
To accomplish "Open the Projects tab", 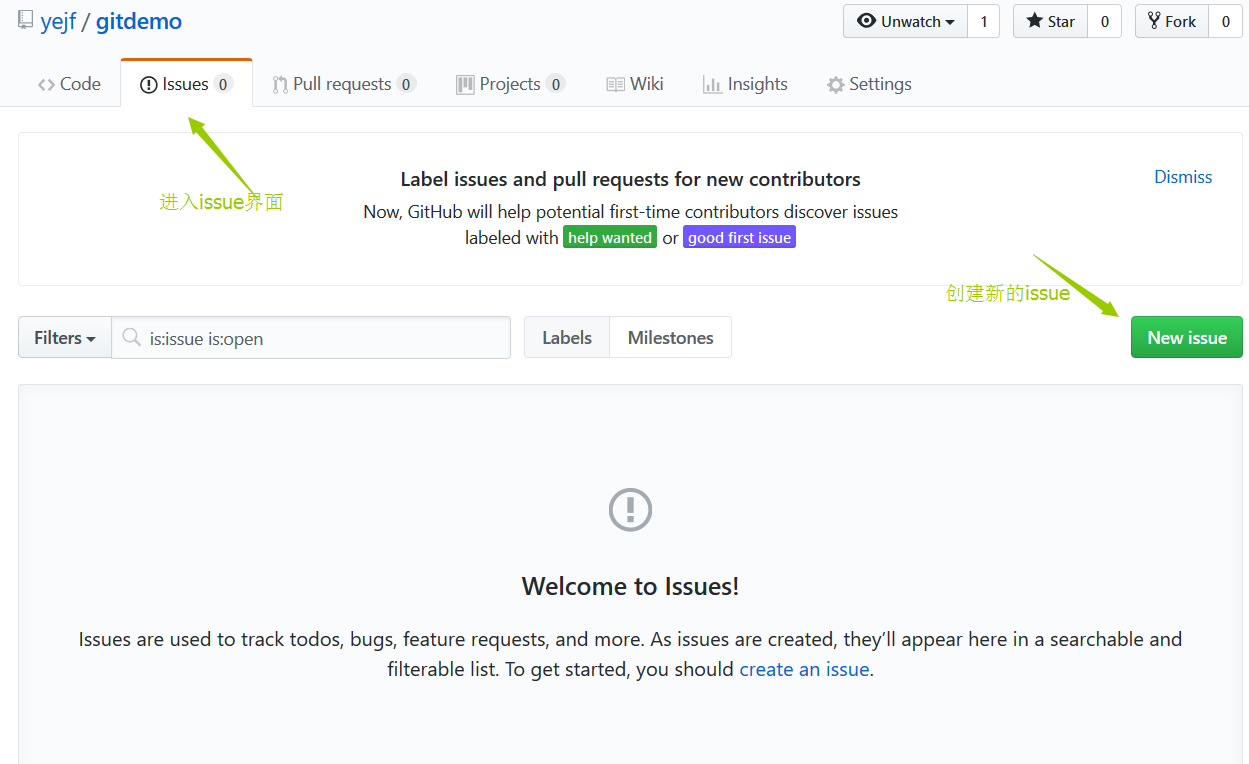I will pos(510,84).
